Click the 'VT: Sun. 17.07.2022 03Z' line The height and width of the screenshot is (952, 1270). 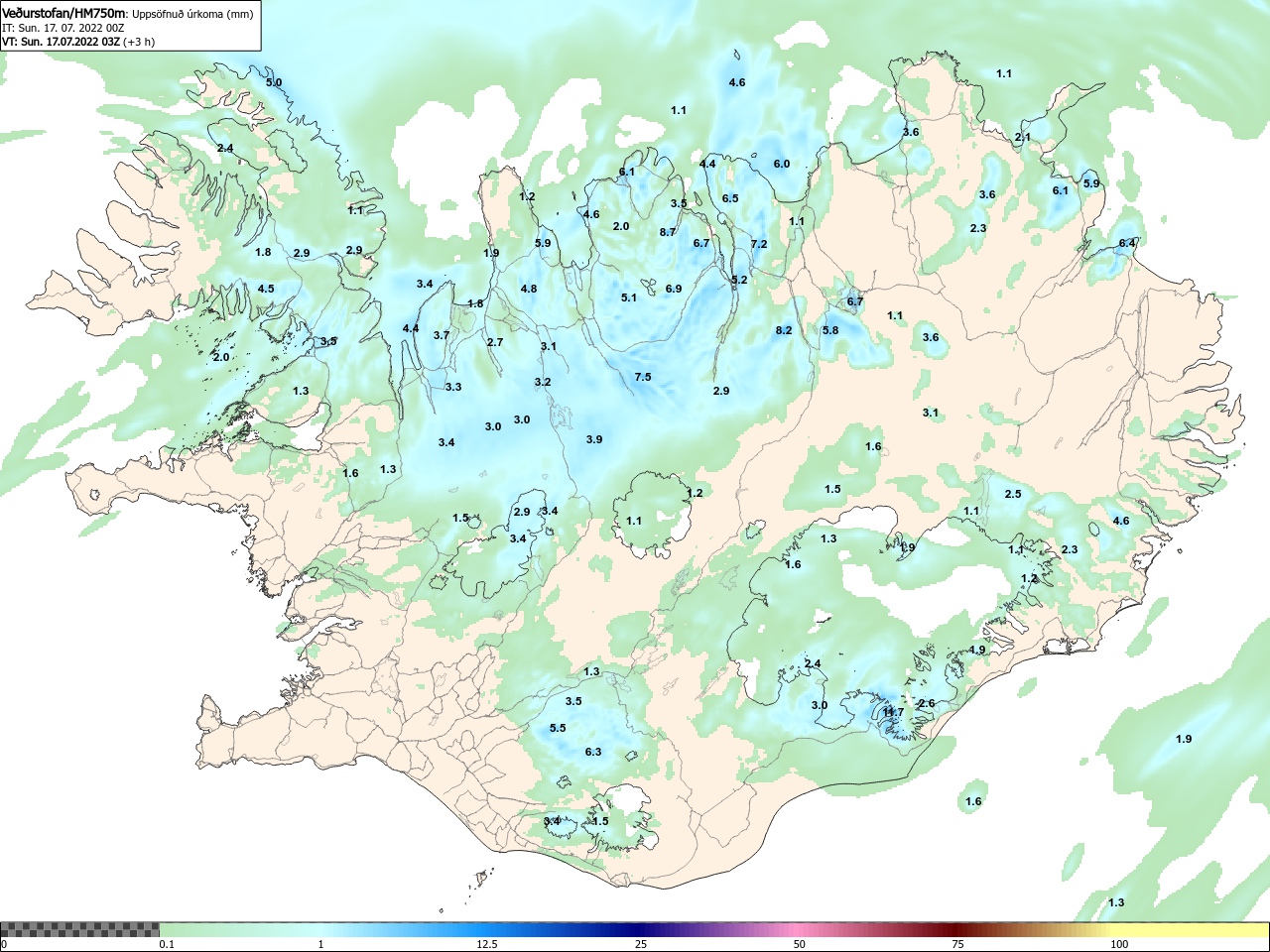(61, 43)
